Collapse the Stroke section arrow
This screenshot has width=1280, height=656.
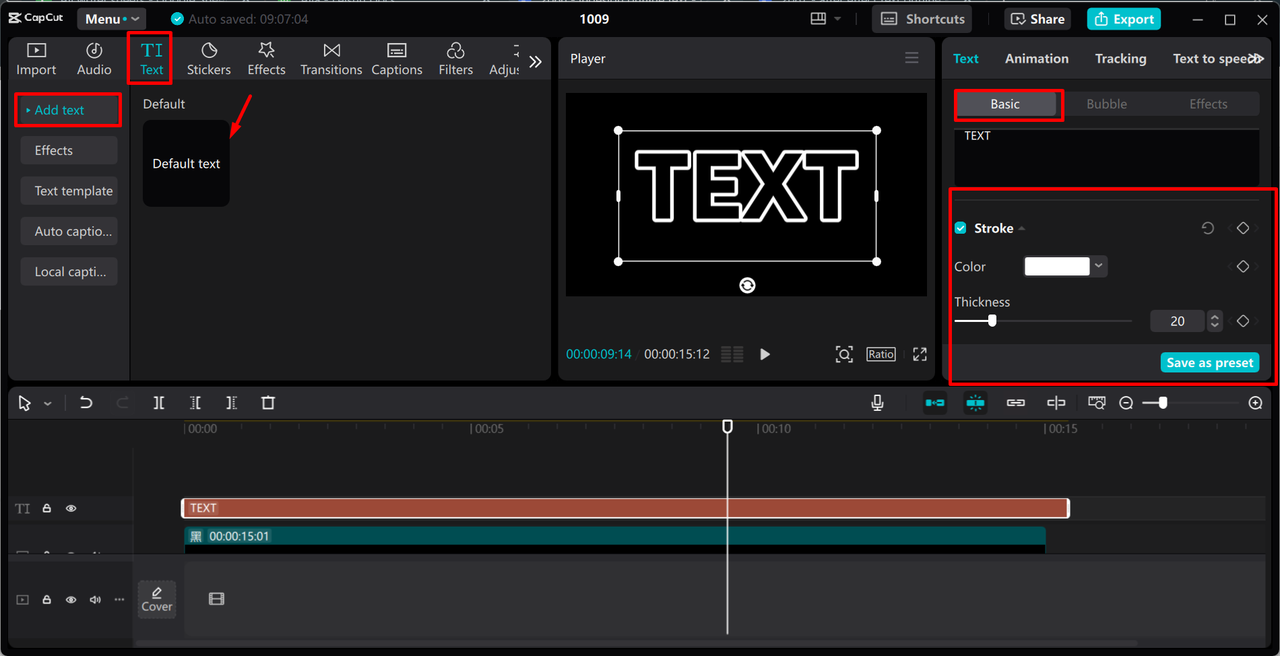(x=1021, y=229)
